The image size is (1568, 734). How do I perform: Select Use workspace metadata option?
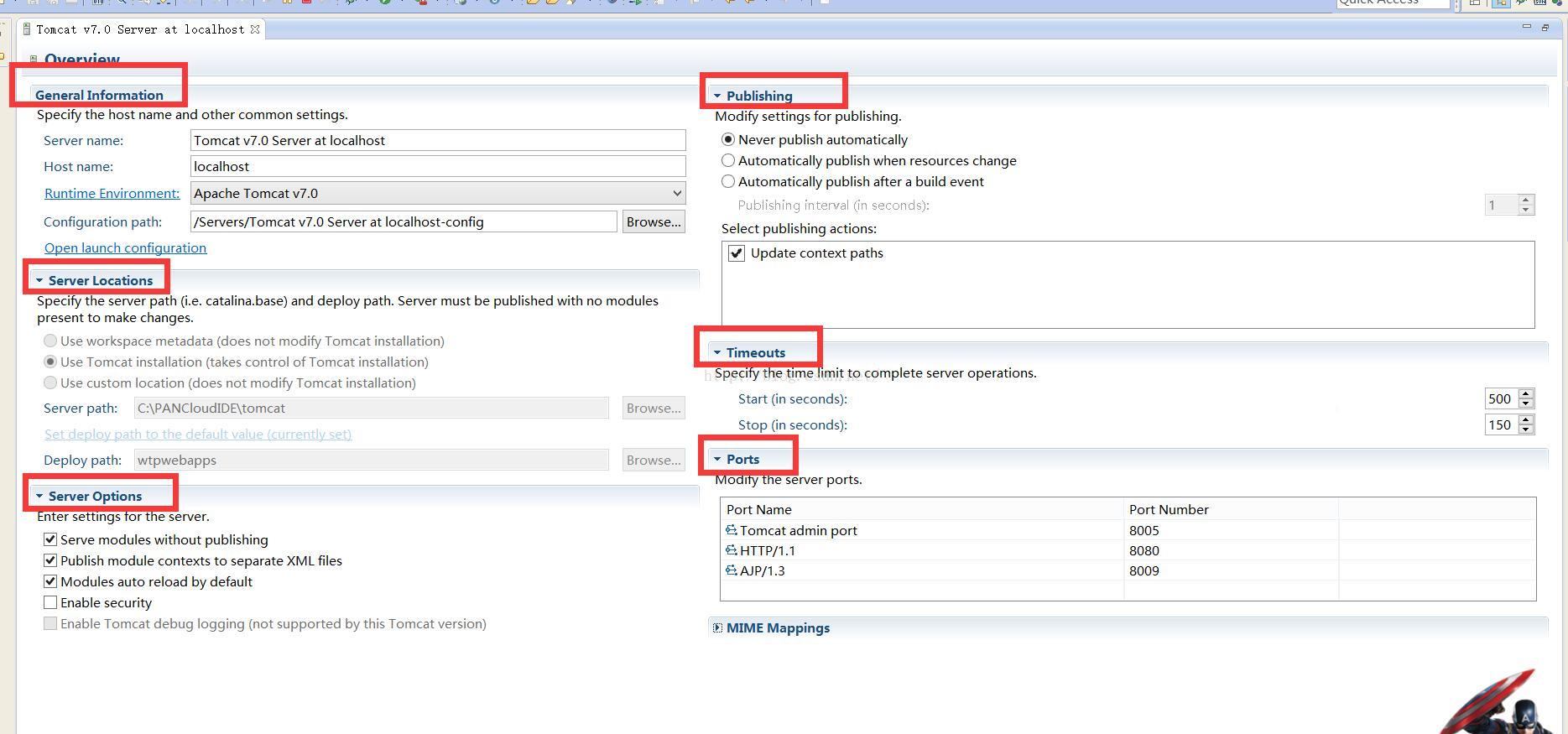pyautogui.click(x=50, y=341)
